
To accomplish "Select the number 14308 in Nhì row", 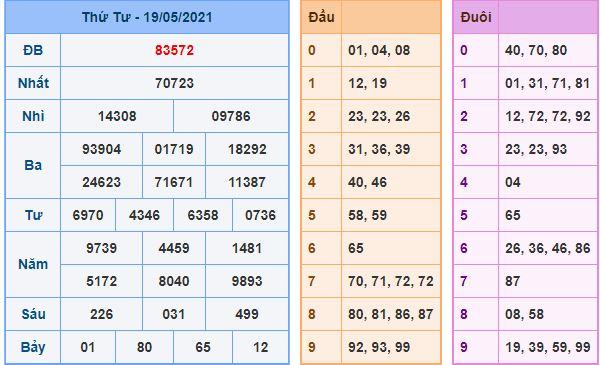I will click(x=117, y=116).
